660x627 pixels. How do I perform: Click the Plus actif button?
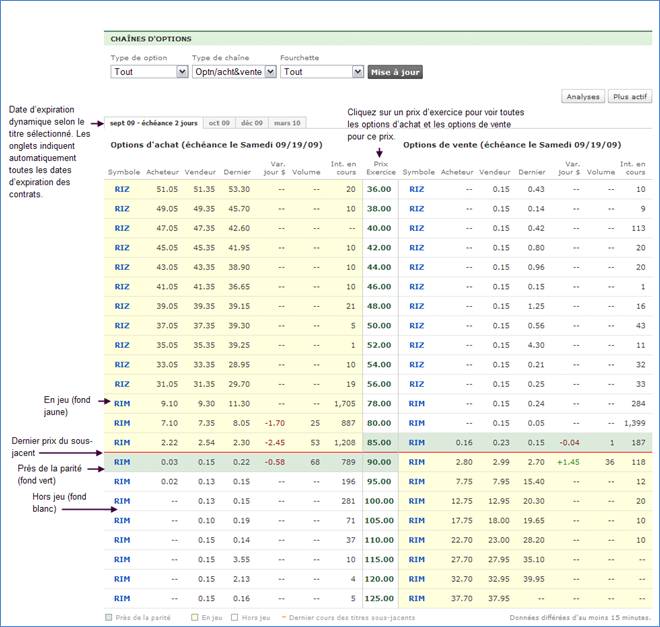pyautogui.click(x=630, y=97)
